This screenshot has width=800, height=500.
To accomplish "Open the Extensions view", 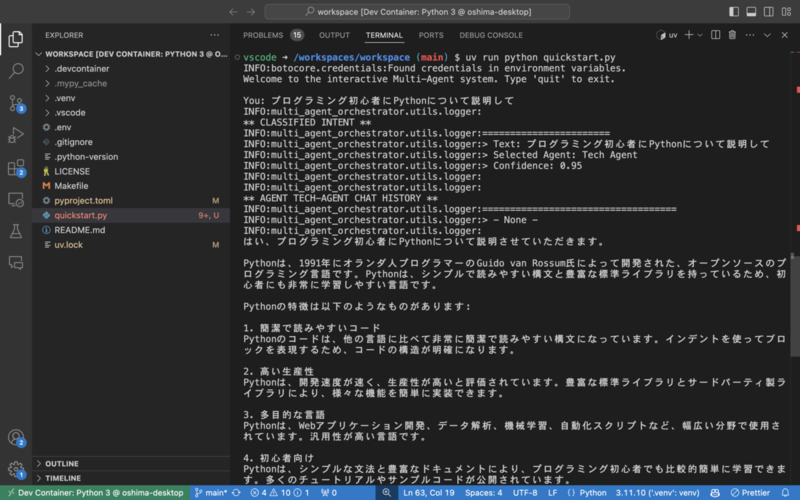I will (x=16, y=167).
